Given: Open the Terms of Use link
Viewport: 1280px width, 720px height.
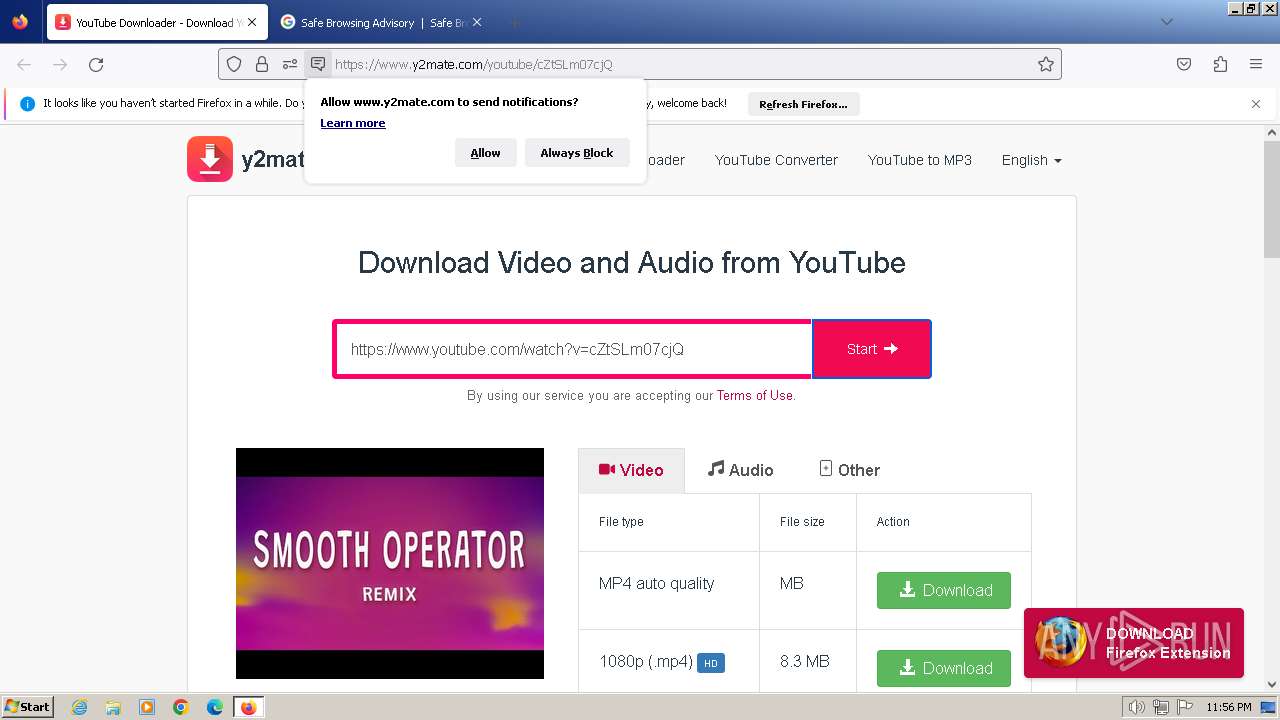Looking at the screenshot, I should tap(754, 395).
